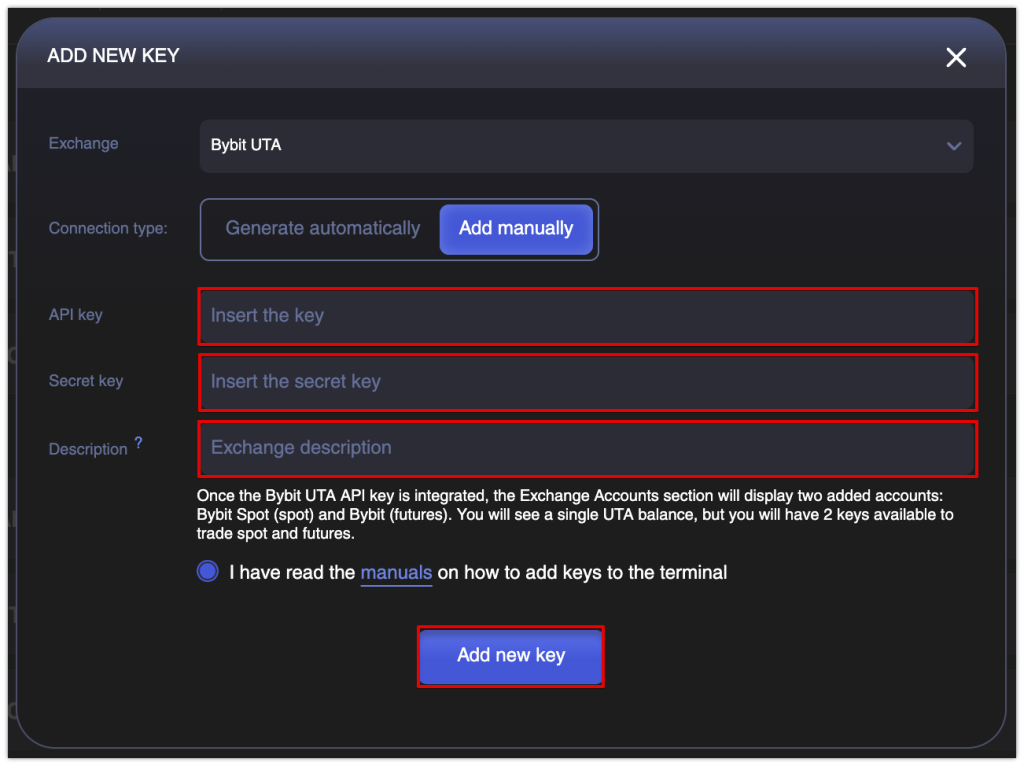Click the Description label text
1024x766 pixels.
tap(88, 449)
